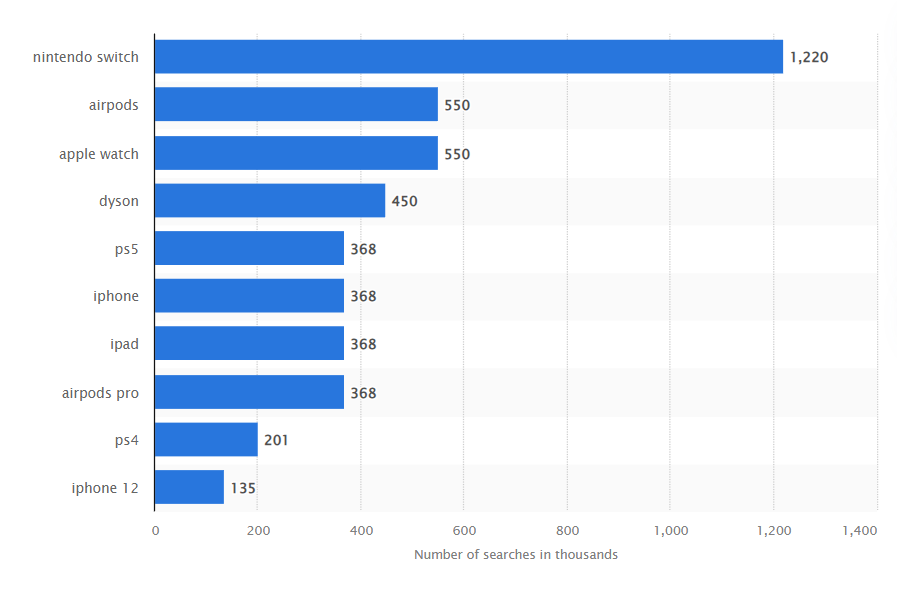Click the 1,000 axis tick label

click(670, 530)
